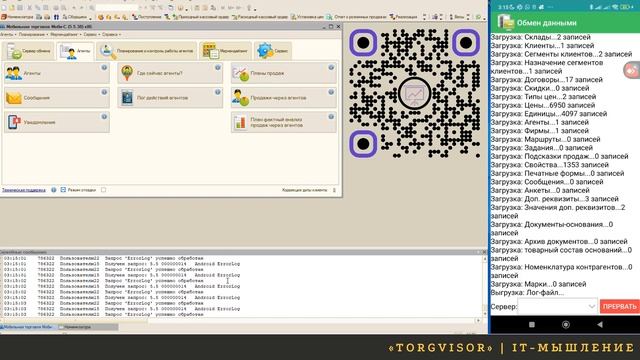Click Поступление toolbar button
The height and width of the screenshot is (360, 640).
147,17
